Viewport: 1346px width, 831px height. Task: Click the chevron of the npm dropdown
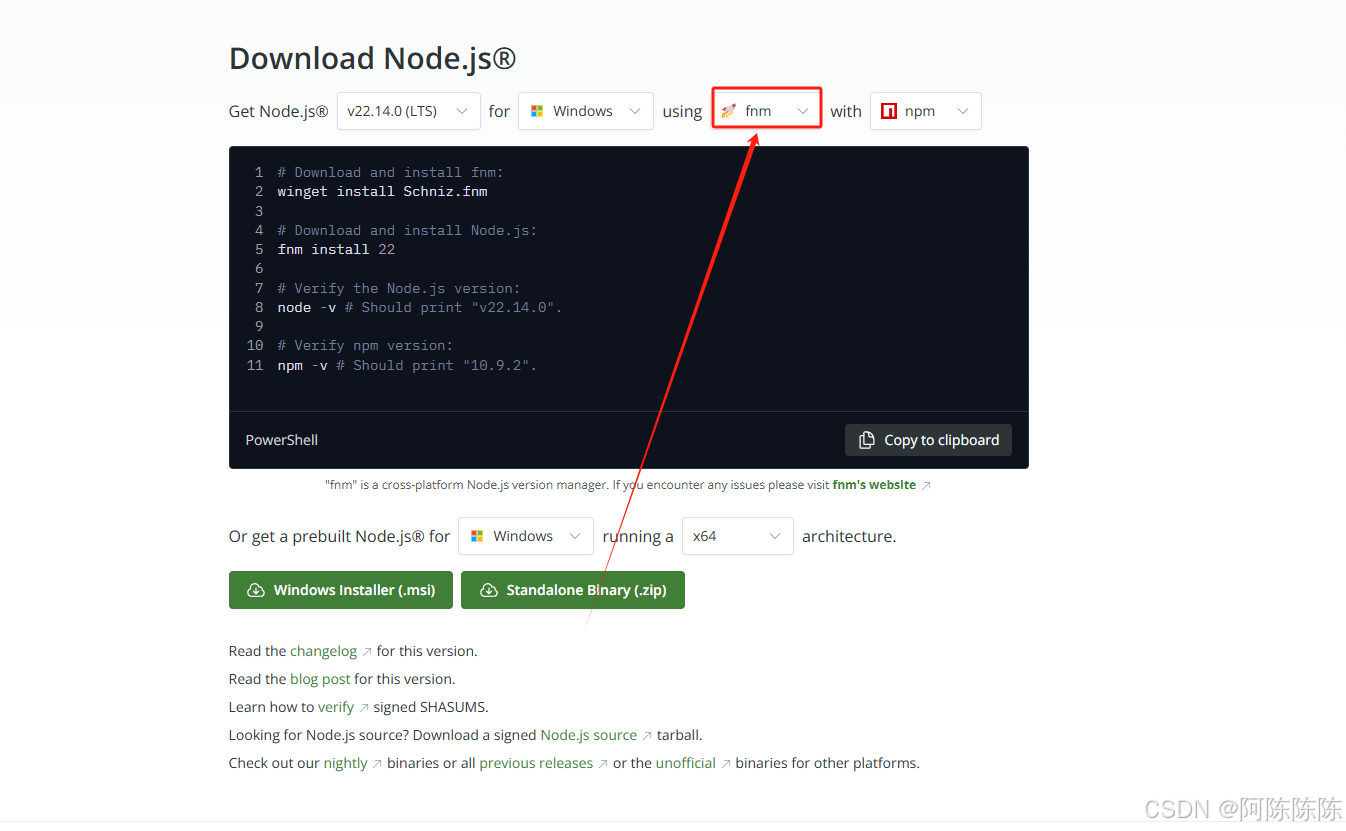963,111
